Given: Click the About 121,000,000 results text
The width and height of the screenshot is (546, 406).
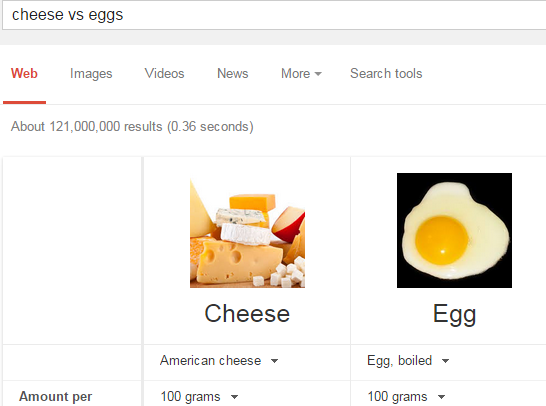Looking at the screenshot, I should pos(132,126).
